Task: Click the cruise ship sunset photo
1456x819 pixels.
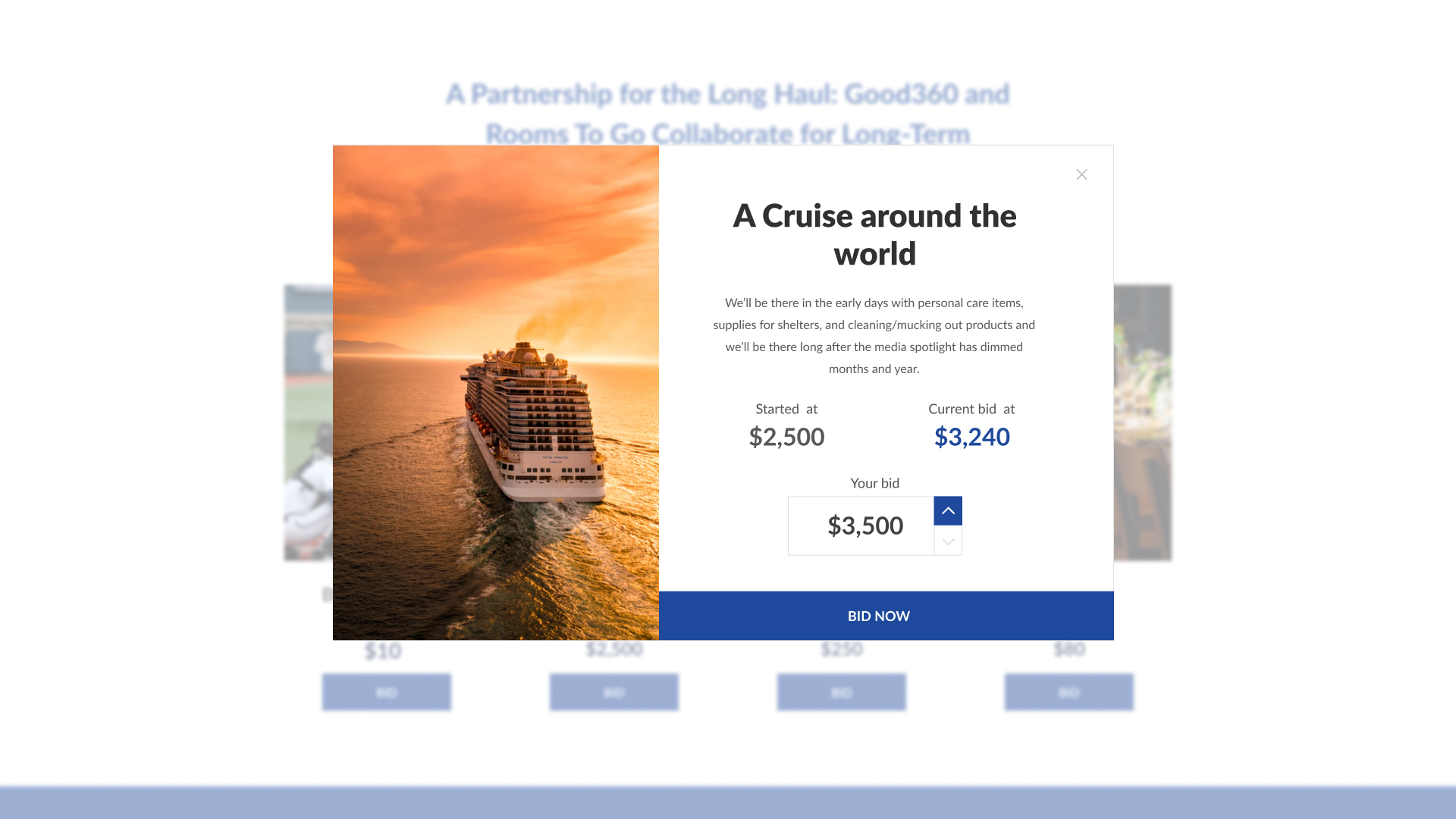Action: click(496, 393)
